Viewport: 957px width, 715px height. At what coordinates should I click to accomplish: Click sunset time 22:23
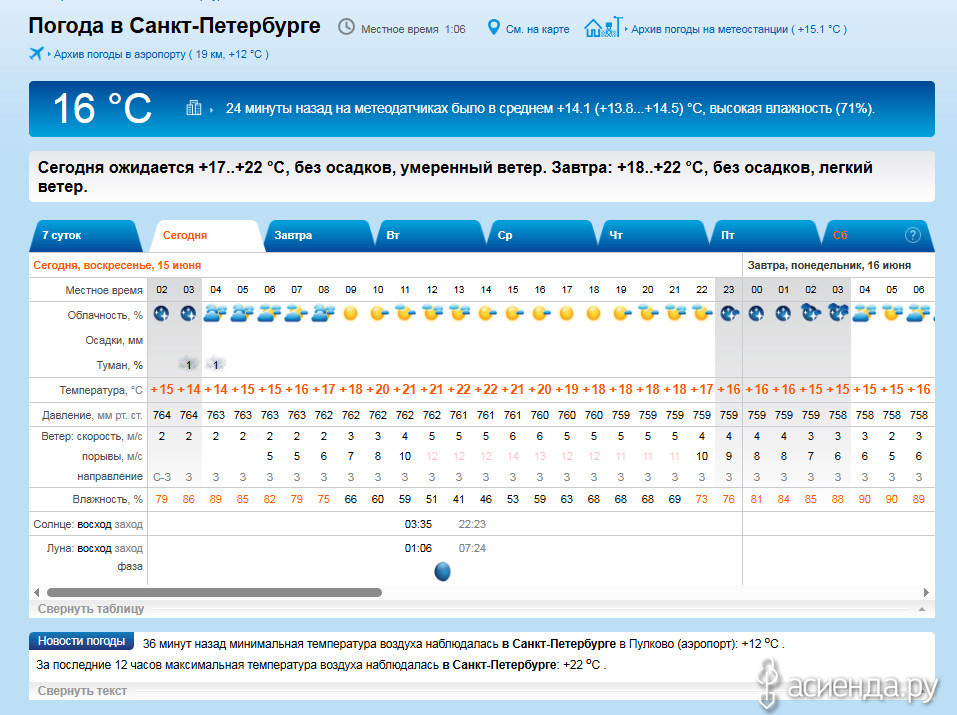click(472, 524)
